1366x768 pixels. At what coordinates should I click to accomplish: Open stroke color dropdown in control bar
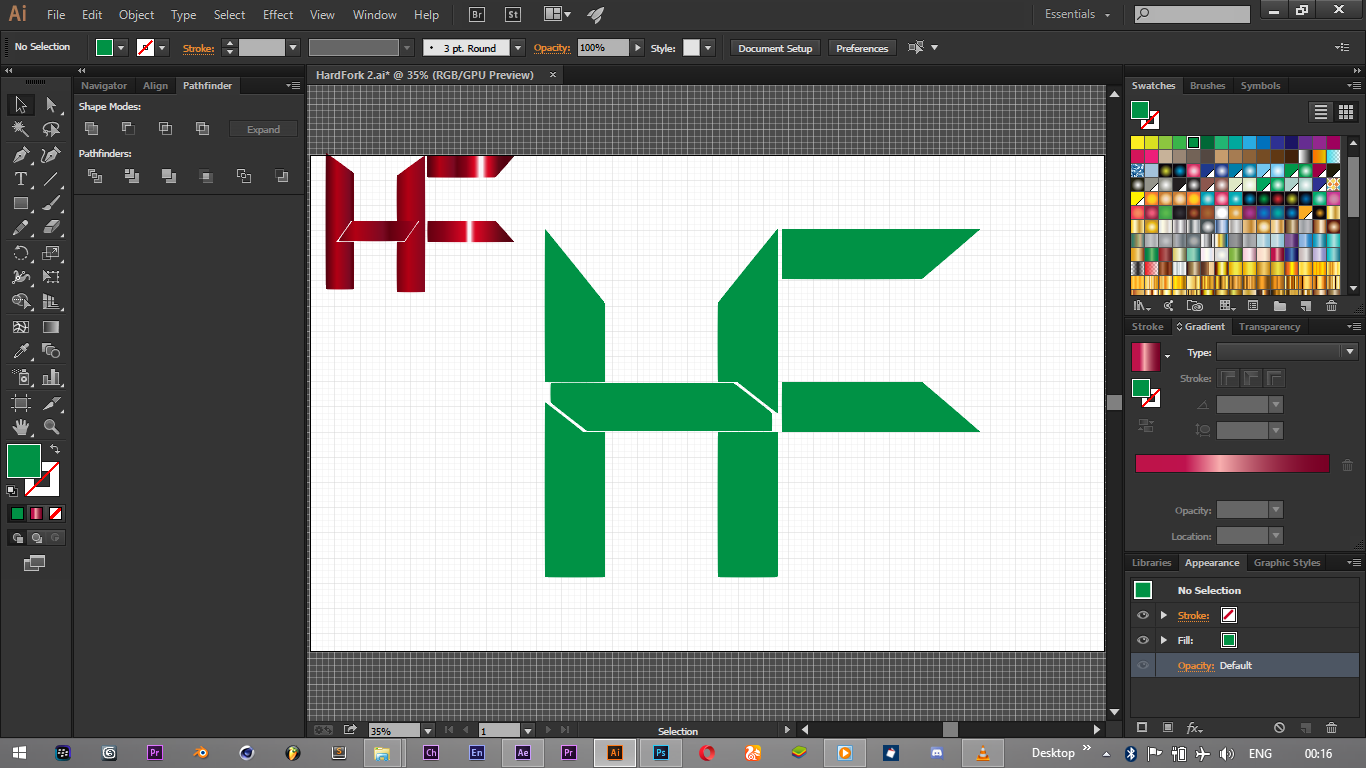coord(162,47)
